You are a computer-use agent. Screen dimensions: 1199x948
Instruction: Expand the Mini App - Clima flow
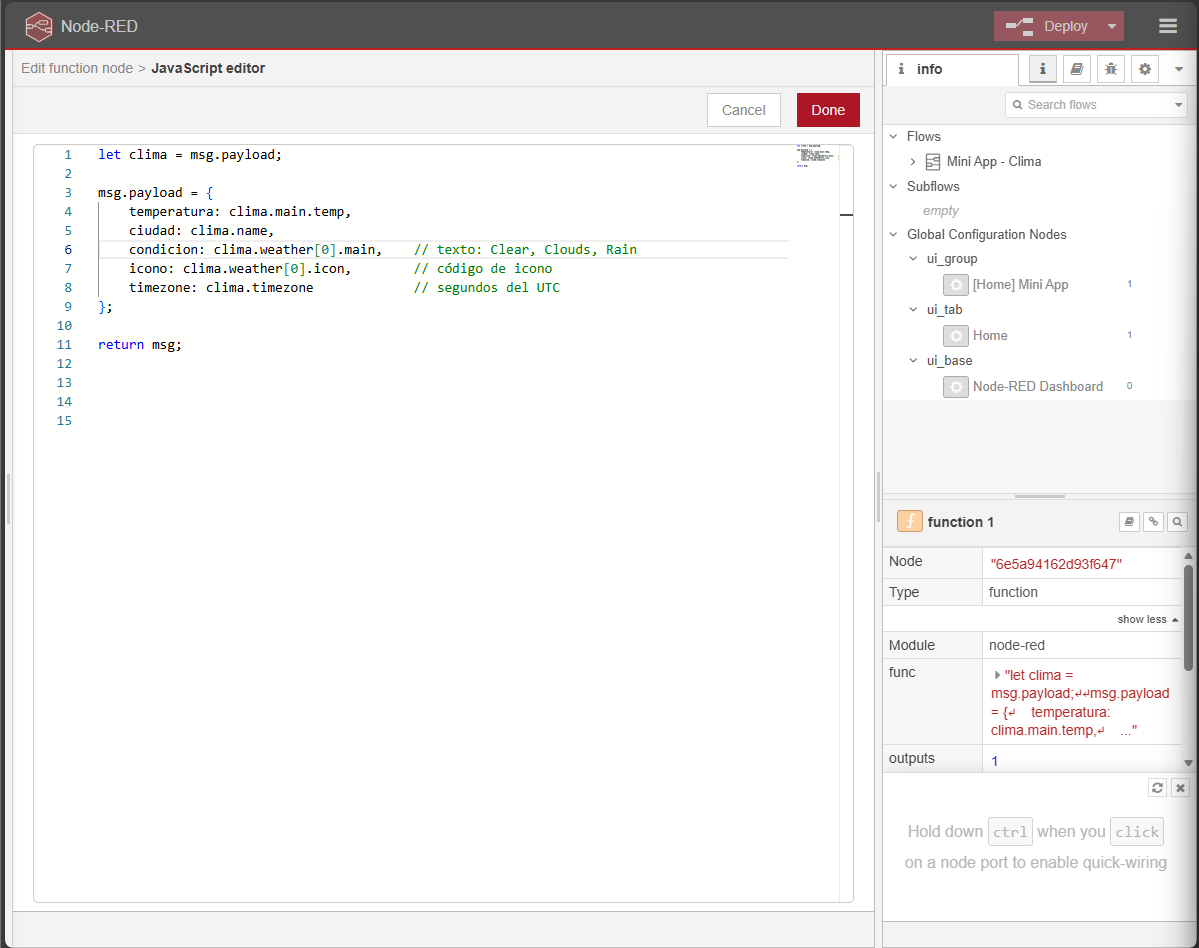click(912, 161)
